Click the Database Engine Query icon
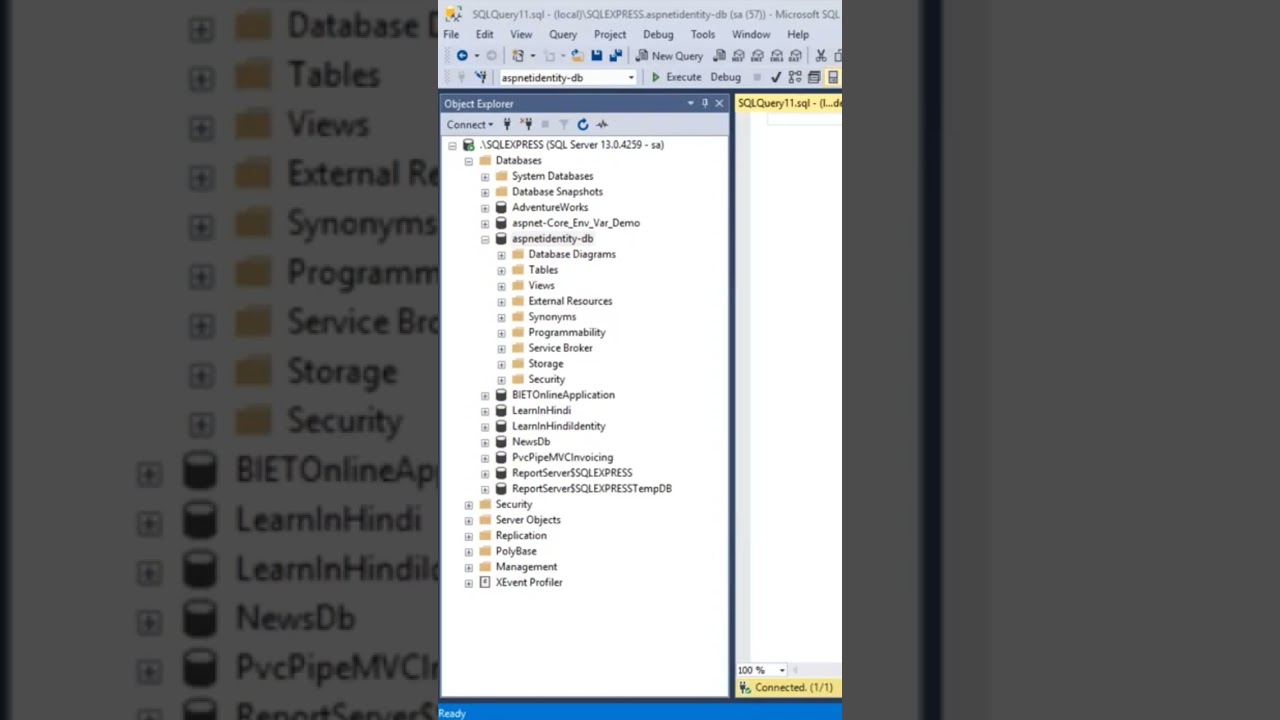Viewport: 1280px width, 720px height. pos(719,56)
